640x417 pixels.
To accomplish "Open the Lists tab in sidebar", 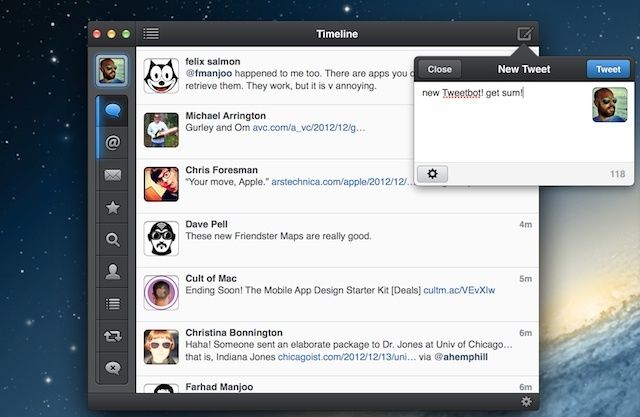I will pos(113,304).
